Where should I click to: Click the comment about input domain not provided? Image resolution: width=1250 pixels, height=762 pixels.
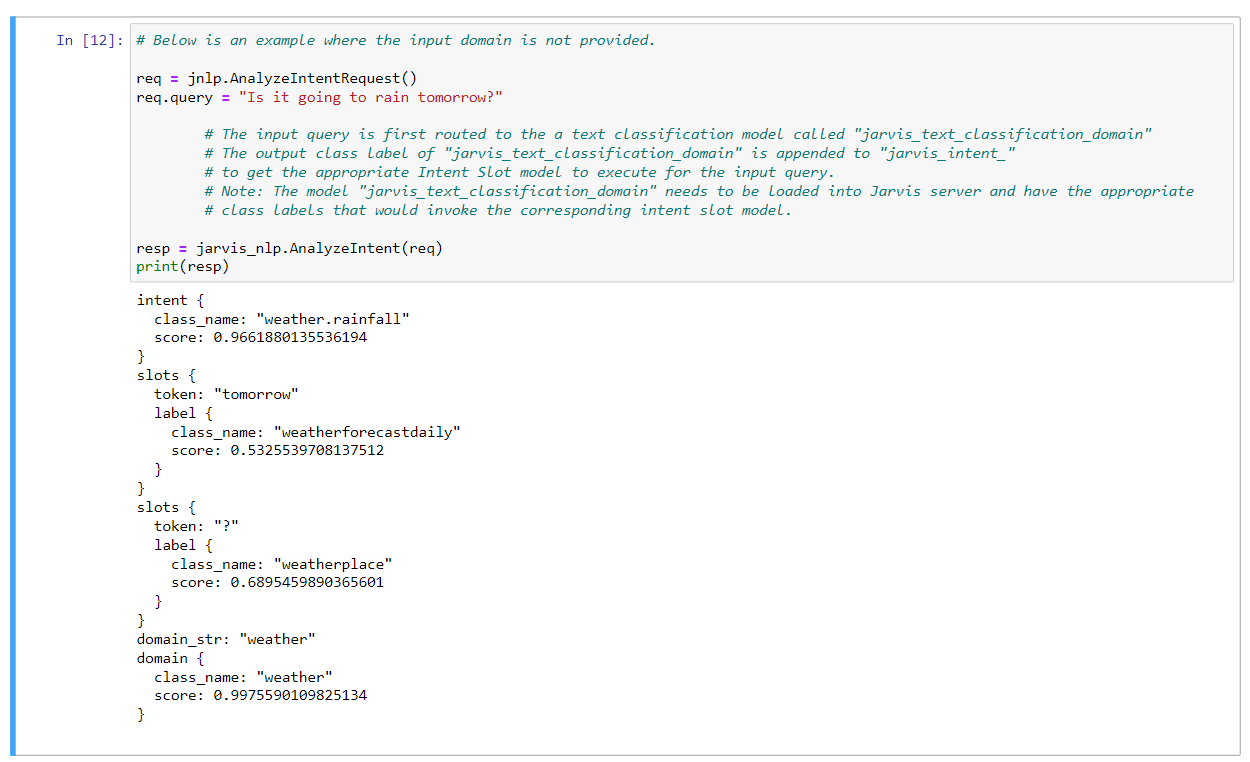[396, 41]
